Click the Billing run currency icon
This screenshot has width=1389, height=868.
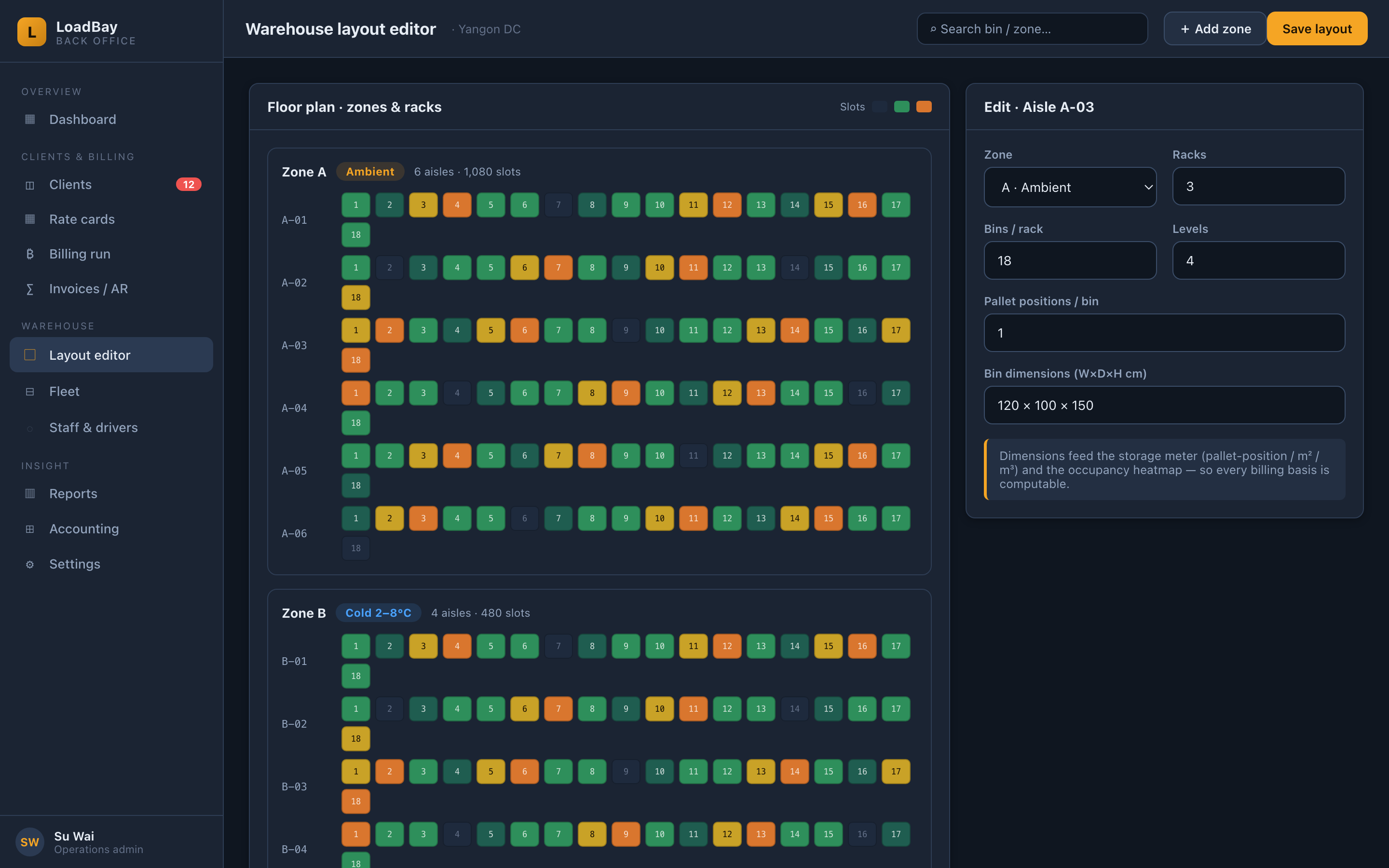(30, 254)
